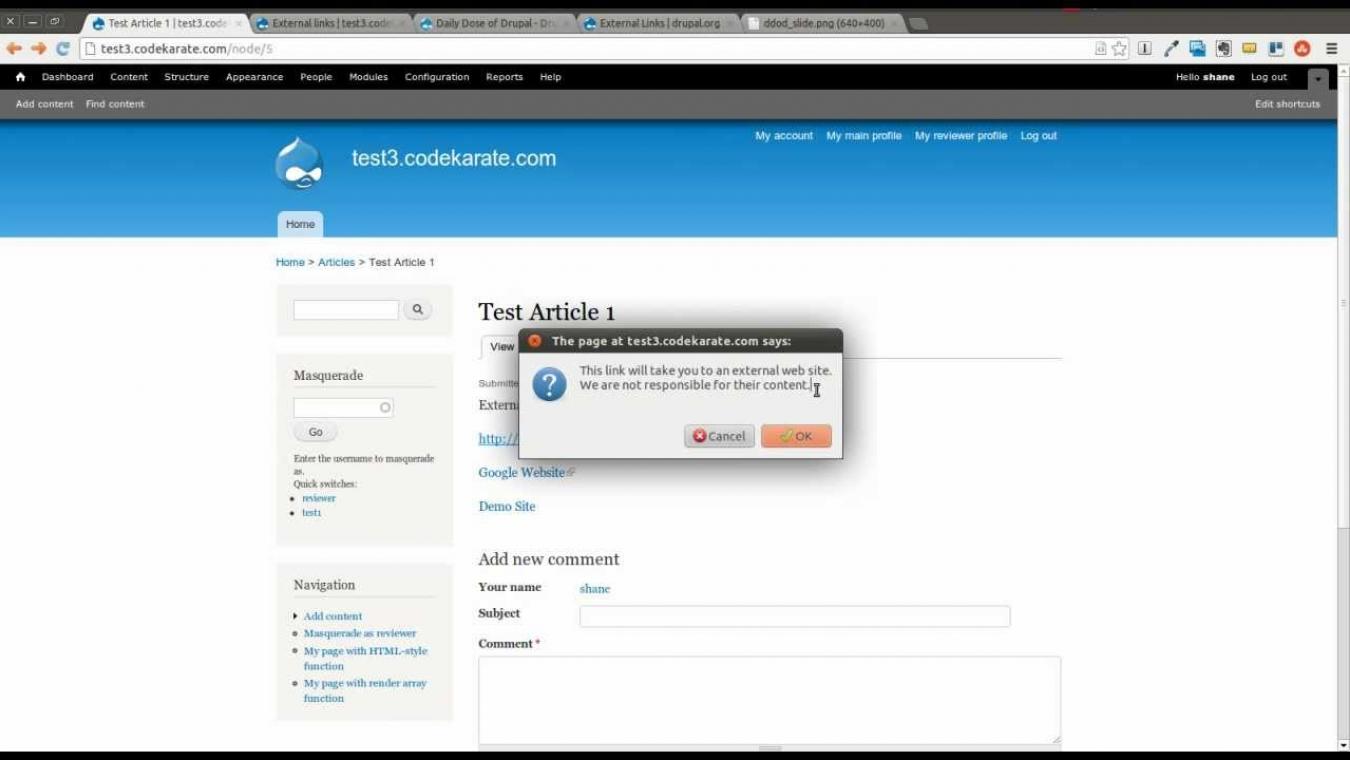Click the Go button under Masquerade

point(315,432)
